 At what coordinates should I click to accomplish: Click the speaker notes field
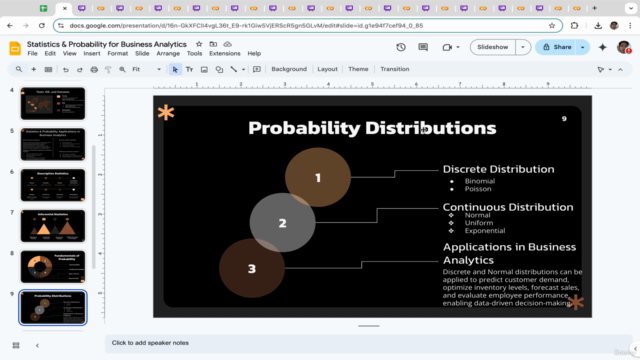(x=369, y=343)
